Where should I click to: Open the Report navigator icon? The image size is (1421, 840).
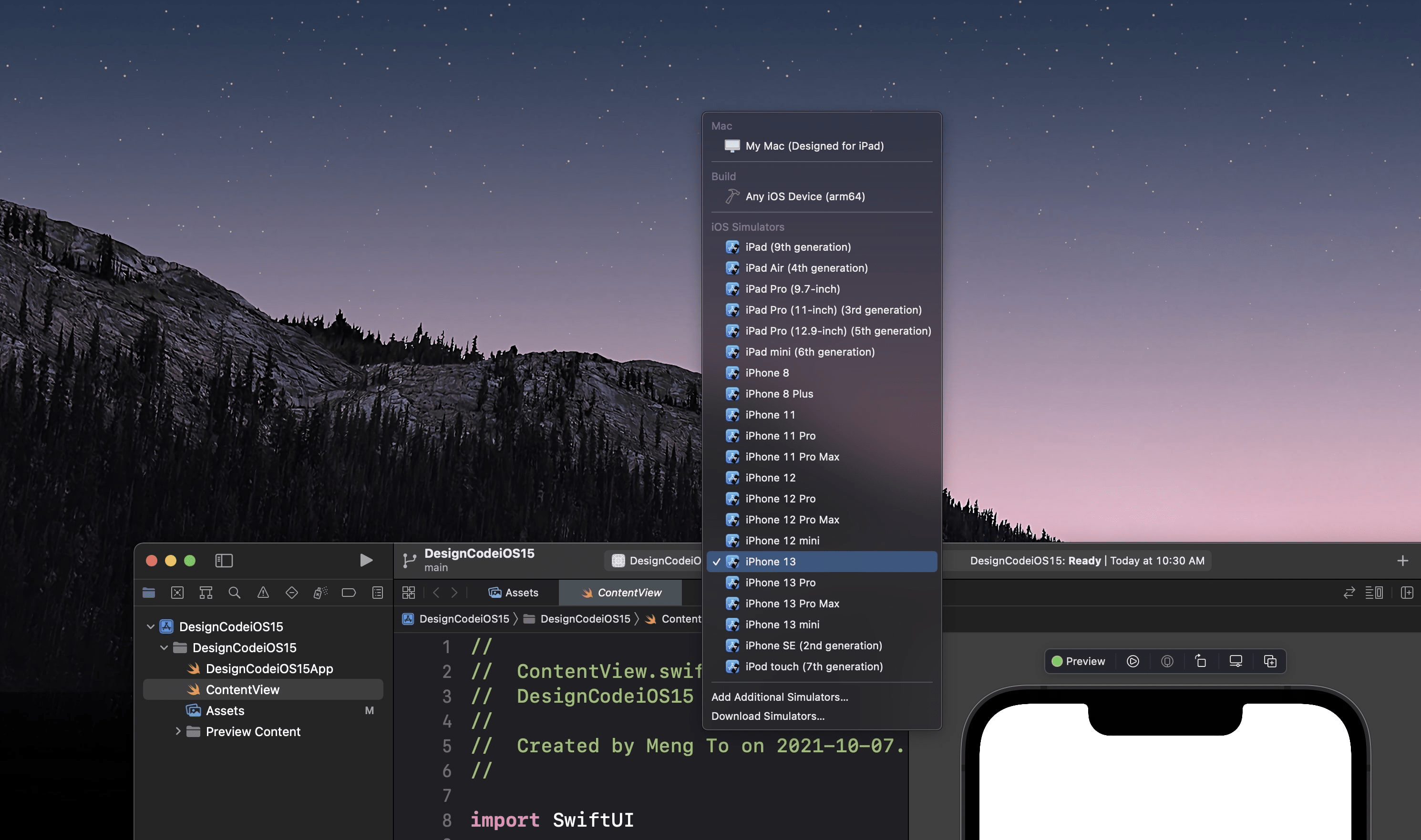(377, 593)
